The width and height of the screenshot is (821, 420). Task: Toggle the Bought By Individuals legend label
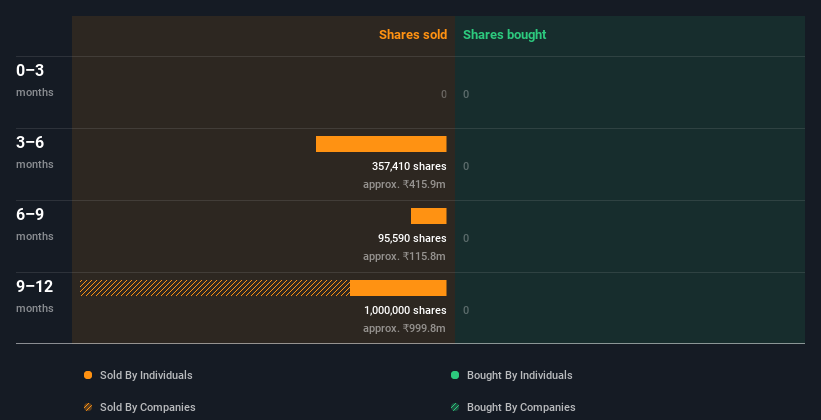[x=519, y=375]
